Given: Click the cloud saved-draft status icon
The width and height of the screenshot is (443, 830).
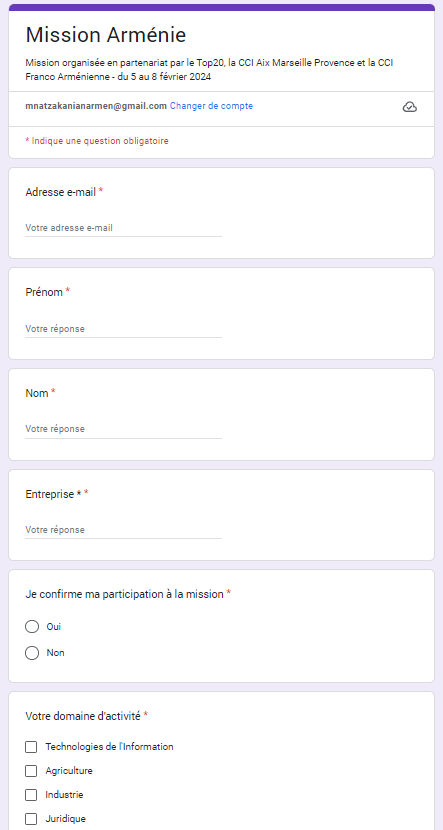Looking at the screenshot, I should click(410, 107).
